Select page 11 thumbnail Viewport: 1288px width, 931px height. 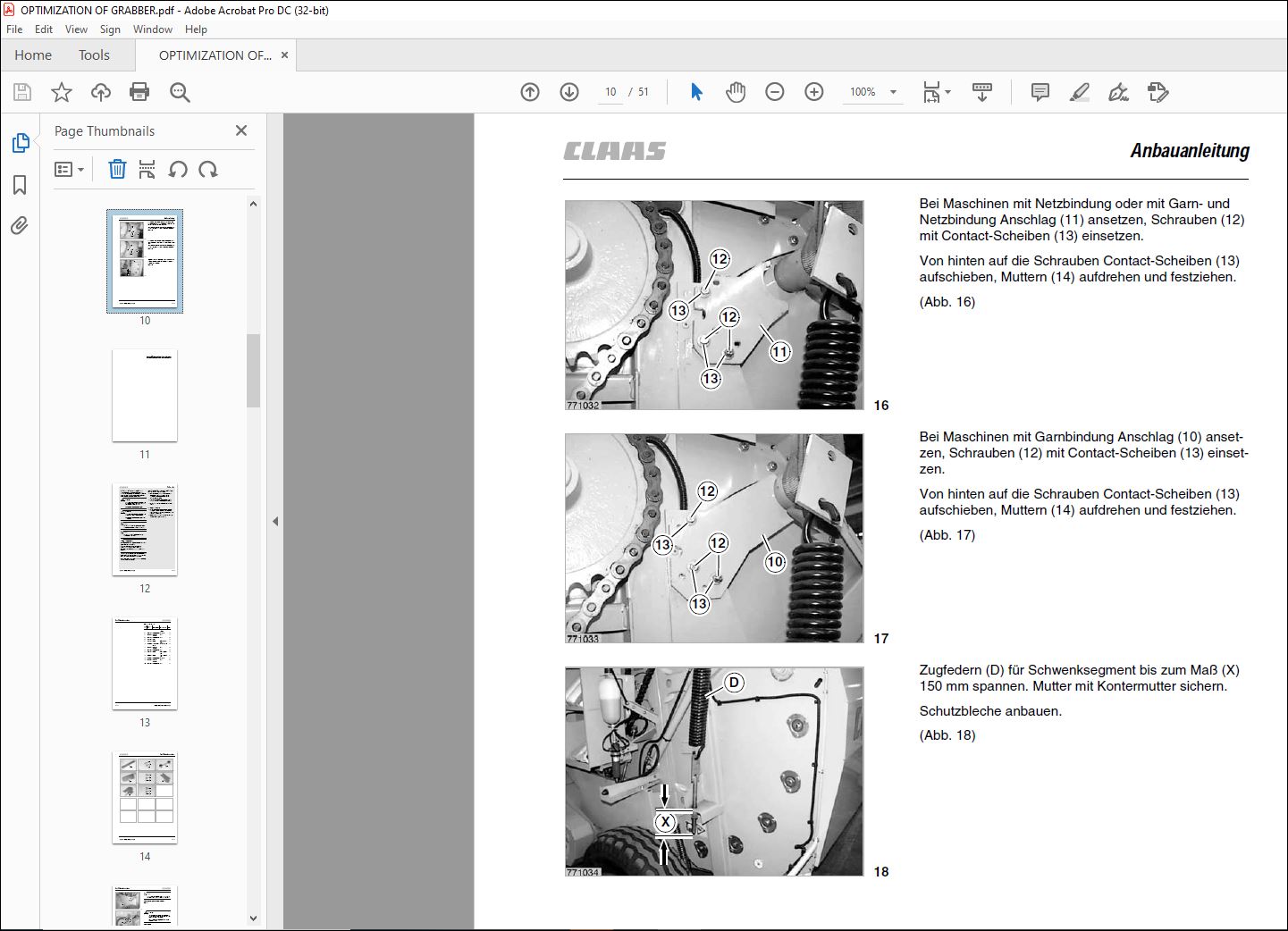(145, 396)
